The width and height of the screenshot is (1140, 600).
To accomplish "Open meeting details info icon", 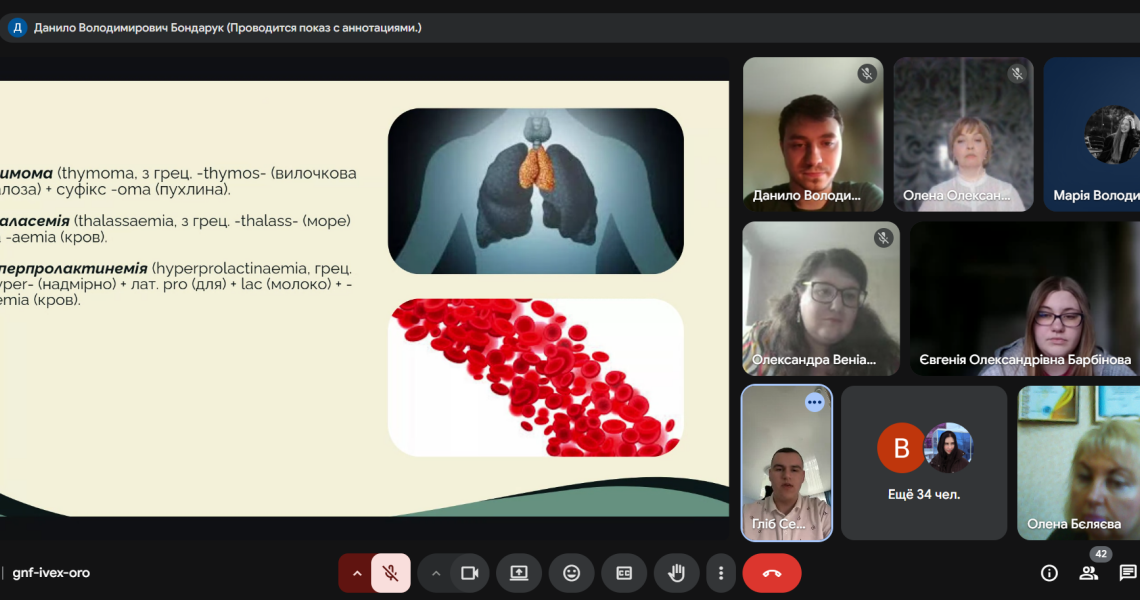I will point(1049,573).
